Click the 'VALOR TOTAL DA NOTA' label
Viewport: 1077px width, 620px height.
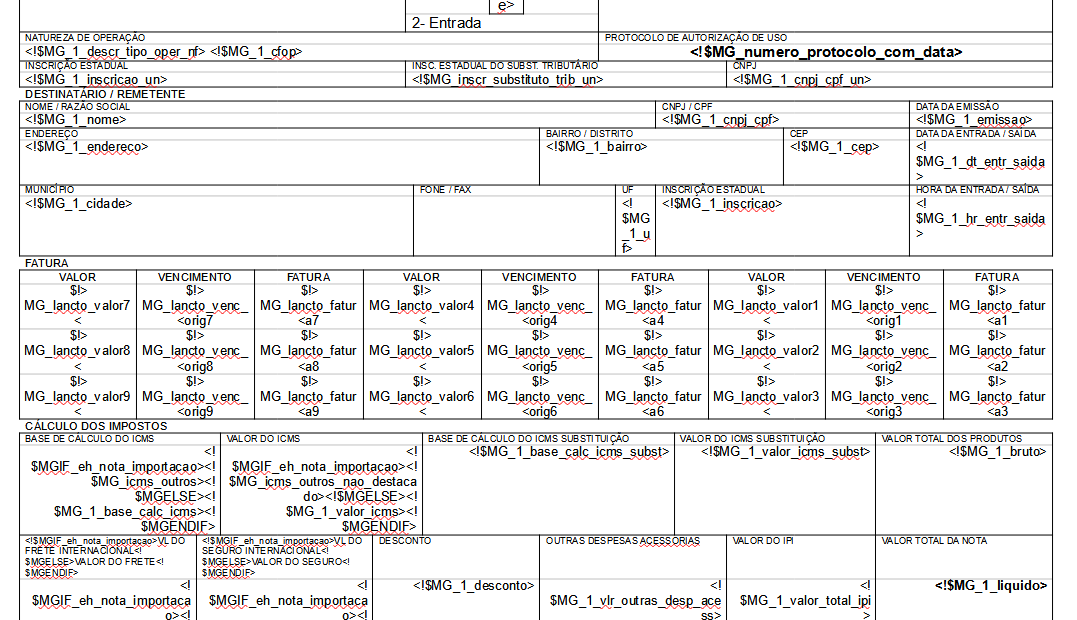click(934, 541)
